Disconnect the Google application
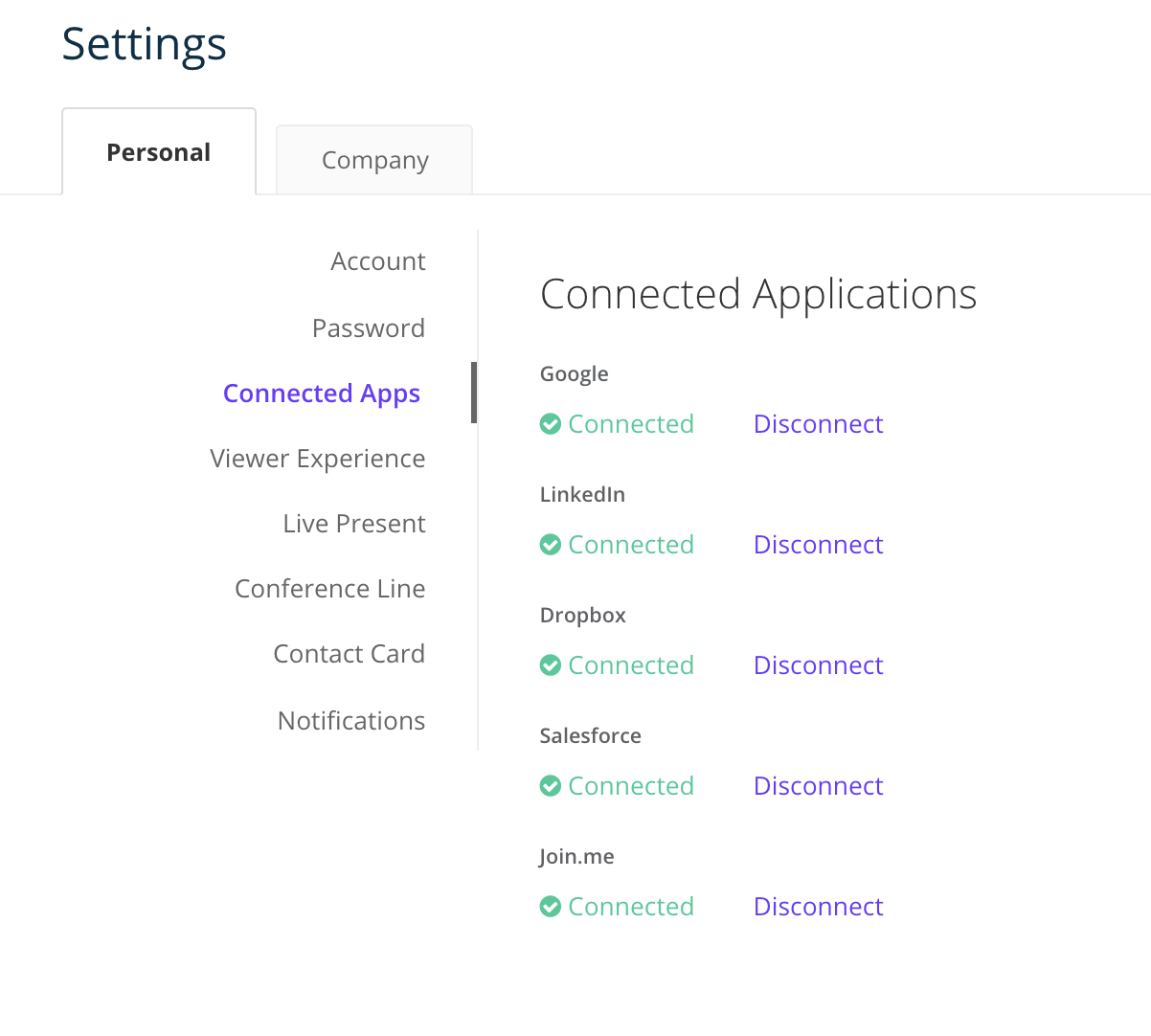This screenshot has height=1036, width=1151. [x=819, y=424]
